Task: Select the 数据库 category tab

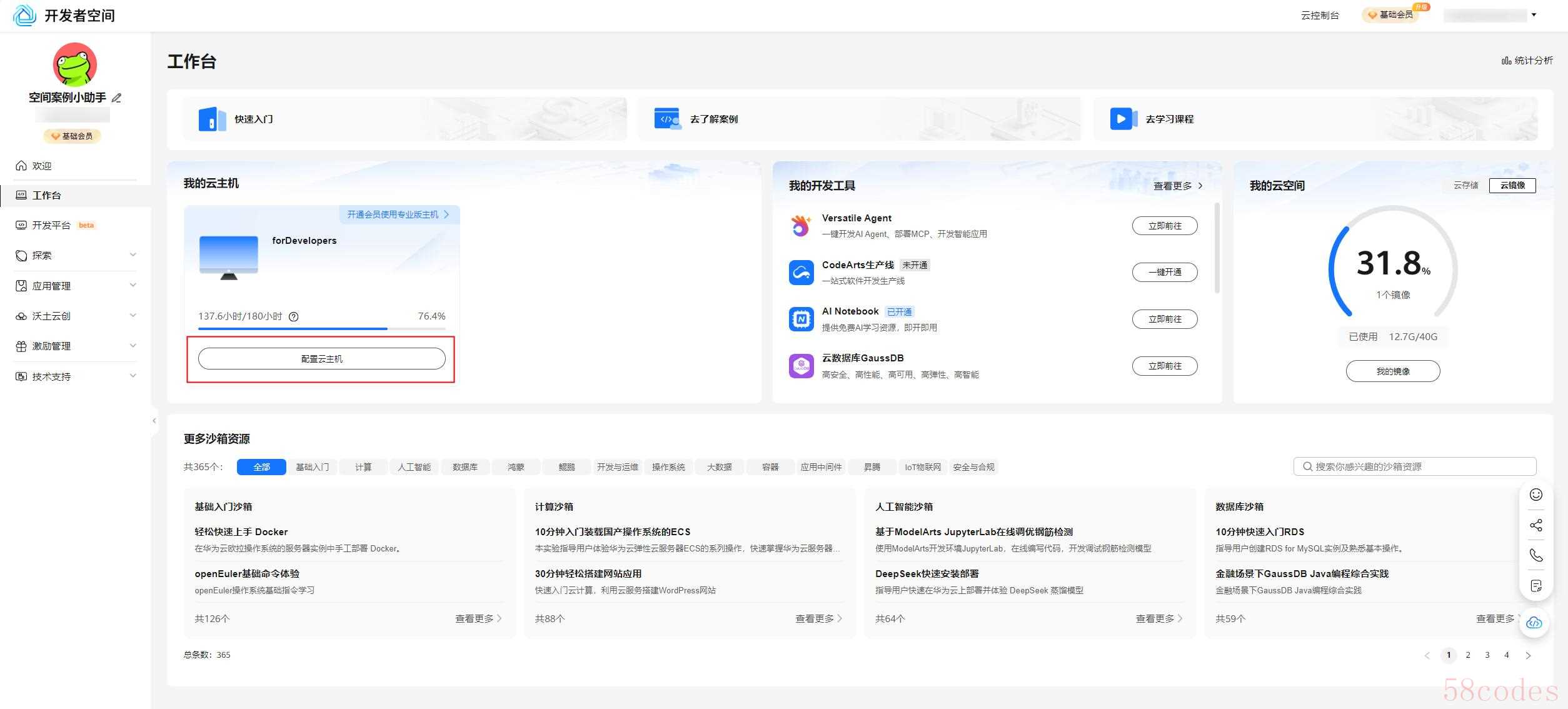Action: 465,467
